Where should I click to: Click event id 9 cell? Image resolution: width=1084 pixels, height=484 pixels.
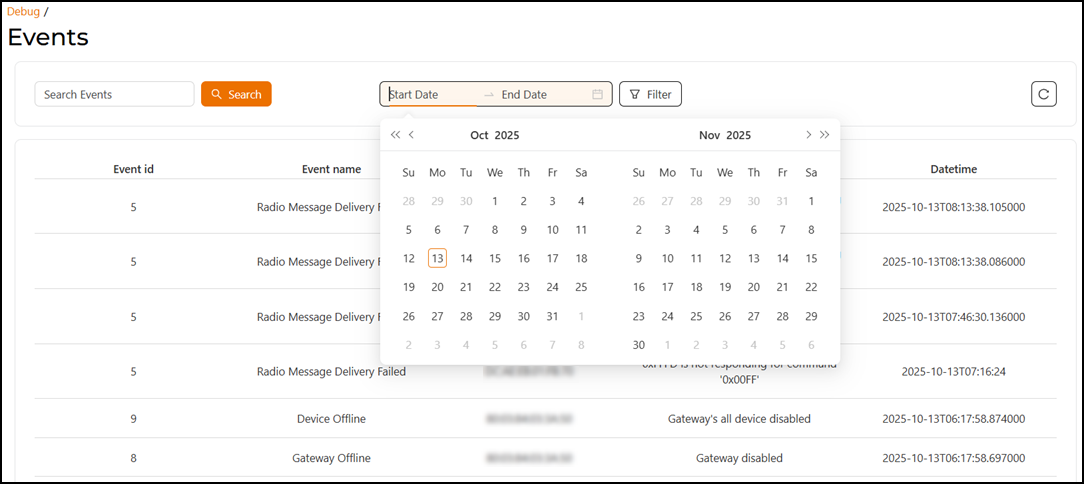[133, 419]
